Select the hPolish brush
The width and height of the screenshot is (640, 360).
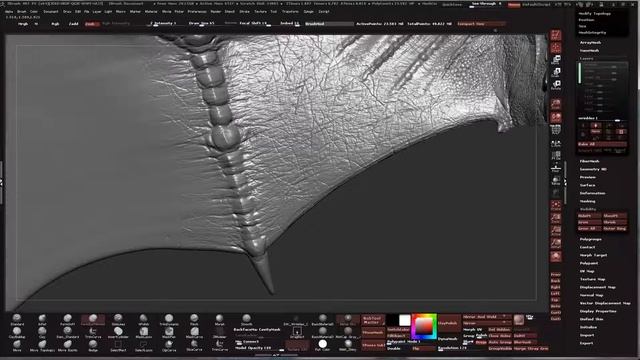click(143, 320)
